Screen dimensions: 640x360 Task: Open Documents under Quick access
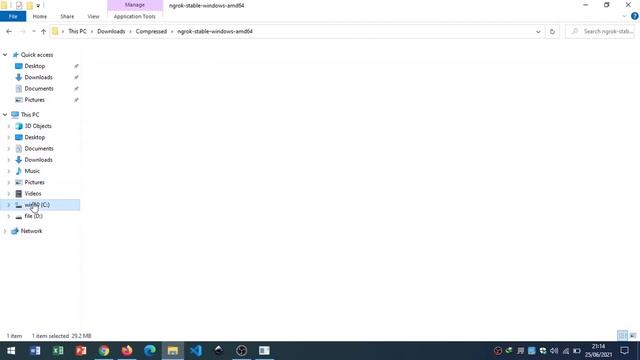point(39,89)
